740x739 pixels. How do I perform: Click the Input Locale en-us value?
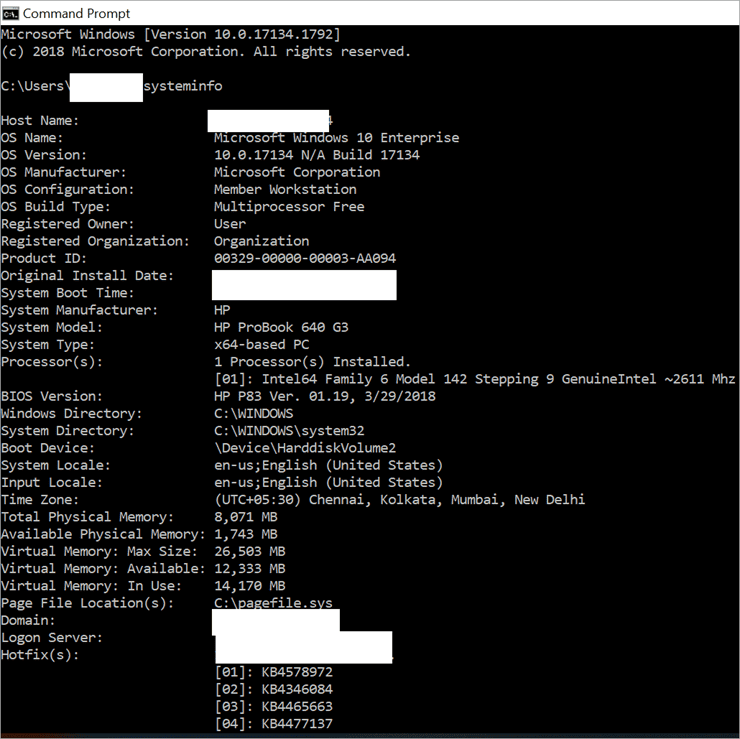328,482
